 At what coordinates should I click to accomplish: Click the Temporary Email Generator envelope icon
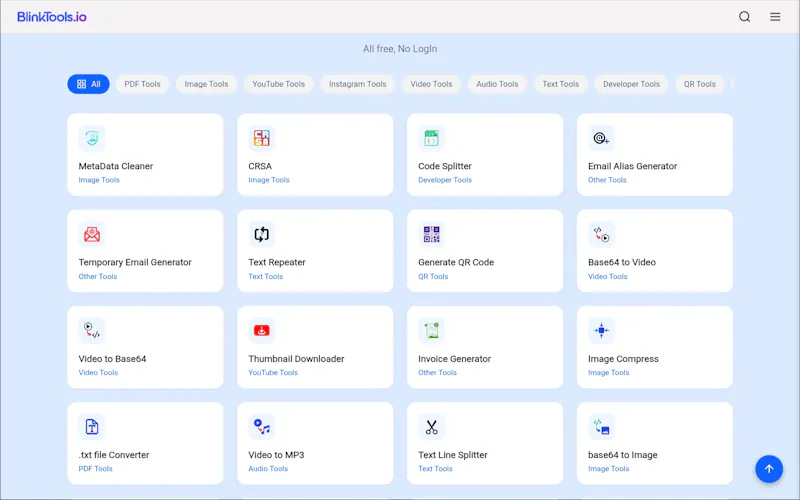tap(92, 235)
